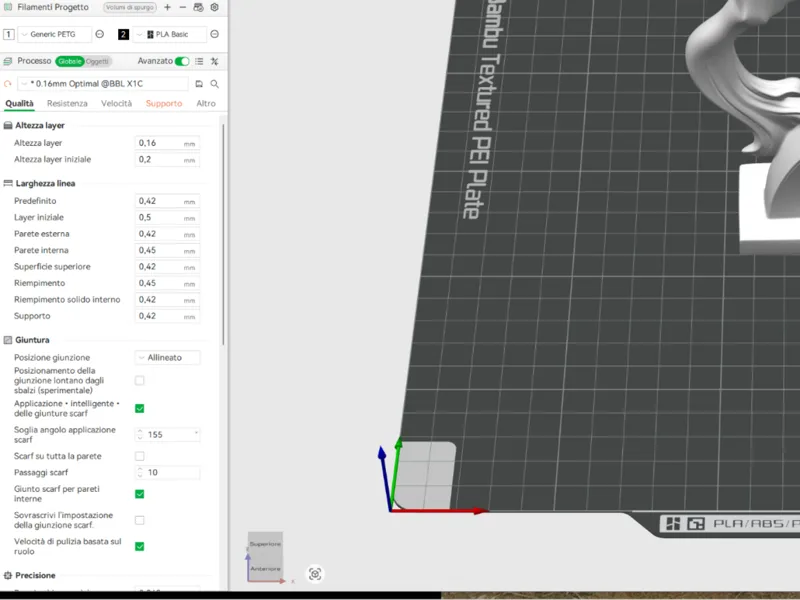Uncheck Applicazione intelligente giunture scarf
Image resolution: width=800 pixels, height=600 pixels.
coord(139,408)
